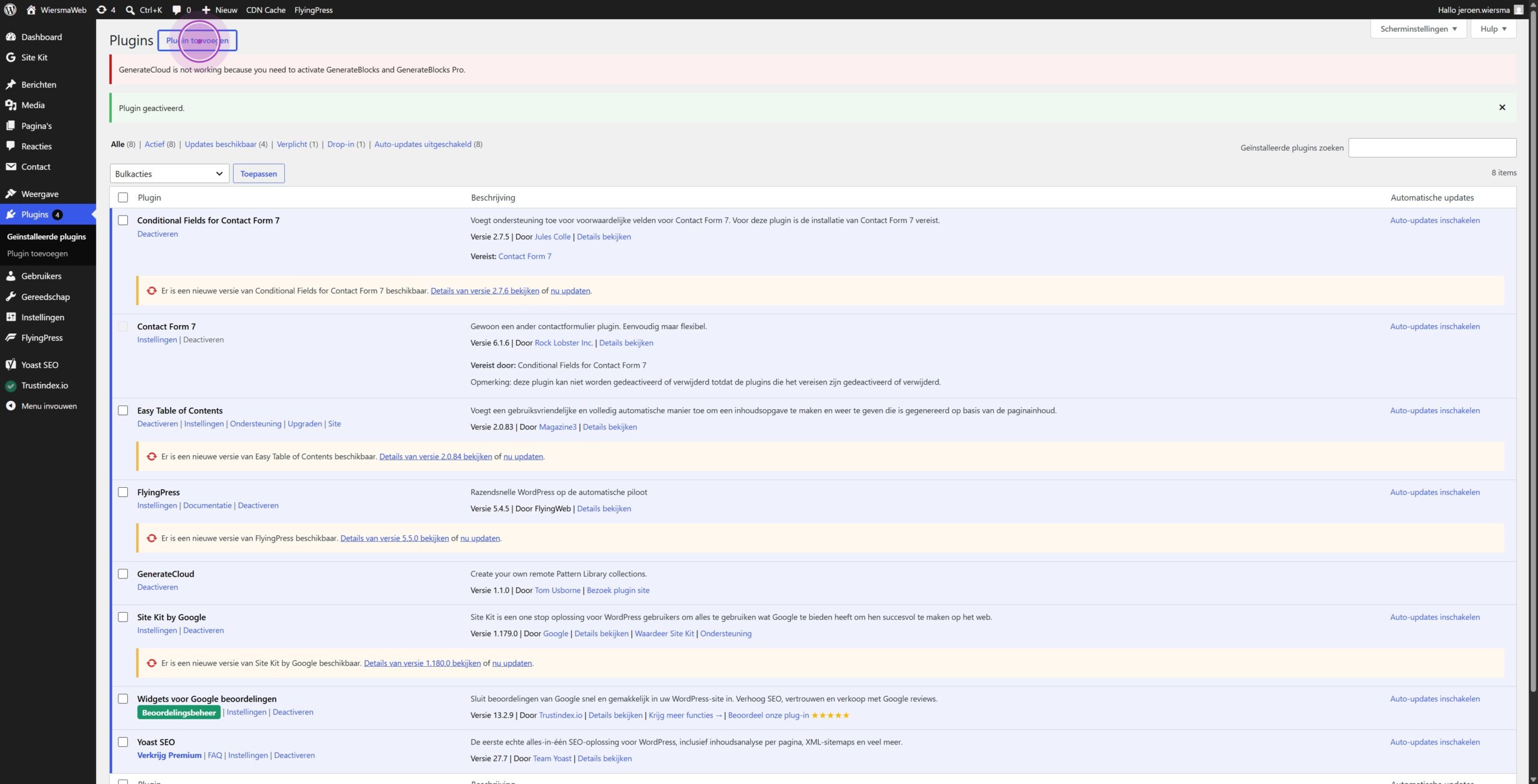Open Plugin toevoegen submenu in sidebar

pyautogui.click(x=37, y=254)
